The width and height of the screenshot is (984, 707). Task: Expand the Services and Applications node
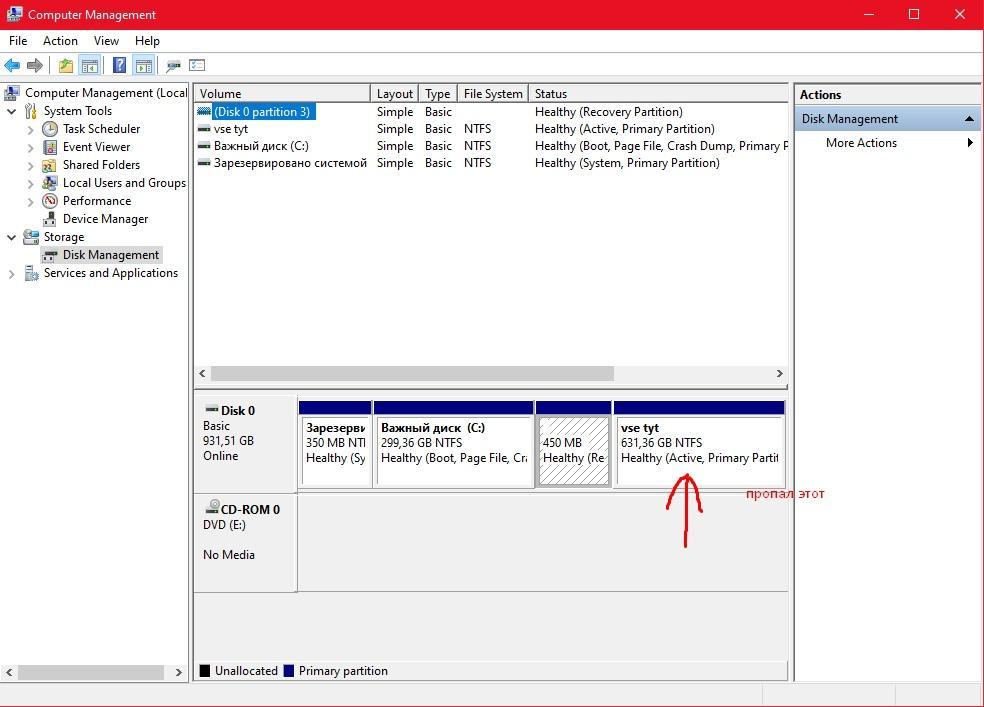(12, 273)
